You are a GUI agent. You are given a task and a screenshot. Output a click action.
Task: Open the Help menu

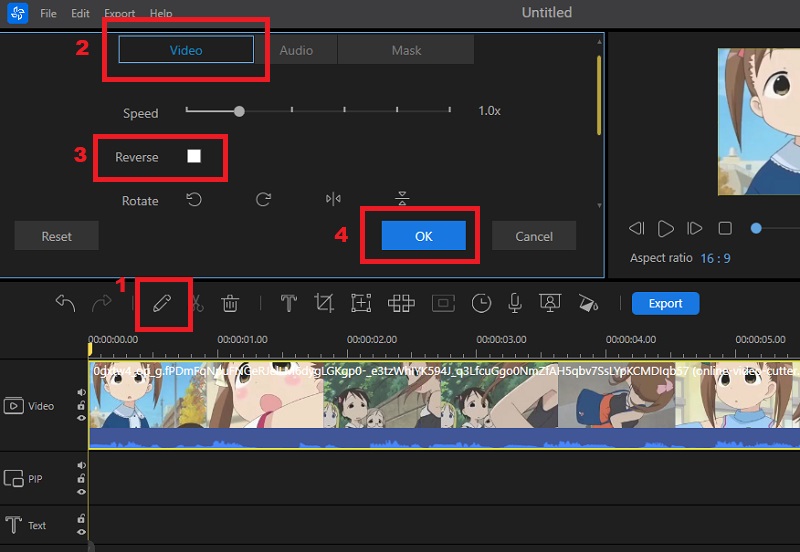(161, 13)
